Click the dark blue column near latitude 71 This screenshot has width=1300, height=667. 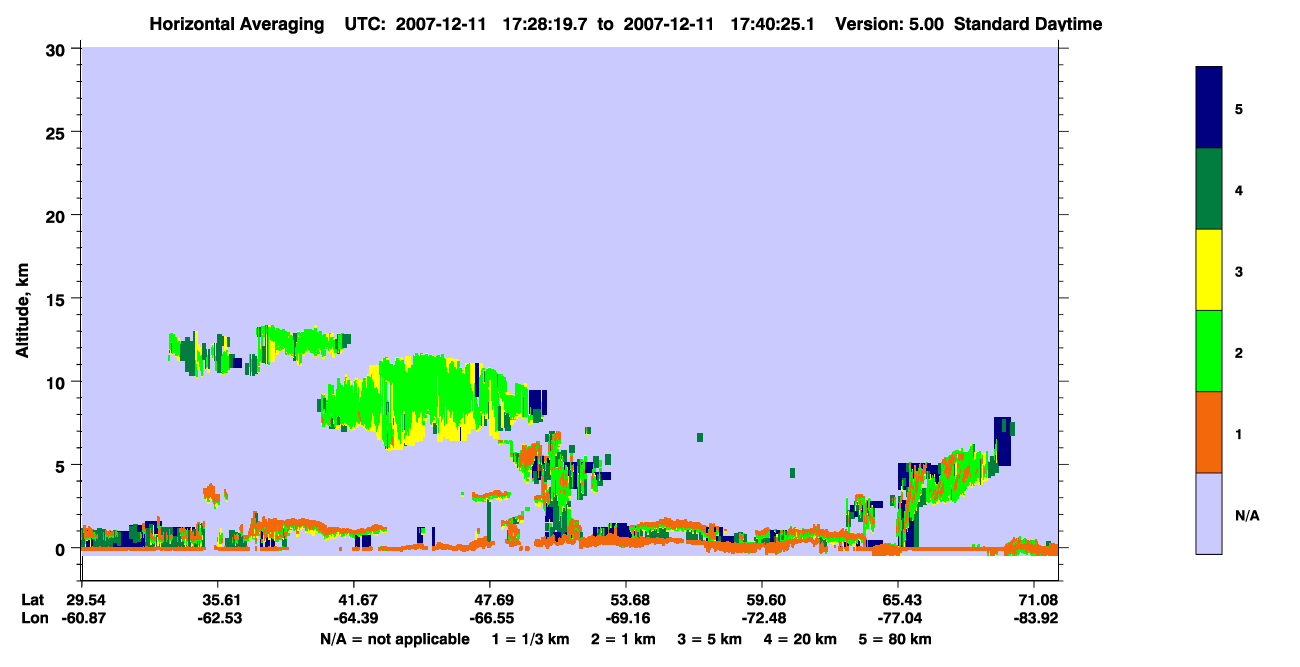[x=1002, y=441]
